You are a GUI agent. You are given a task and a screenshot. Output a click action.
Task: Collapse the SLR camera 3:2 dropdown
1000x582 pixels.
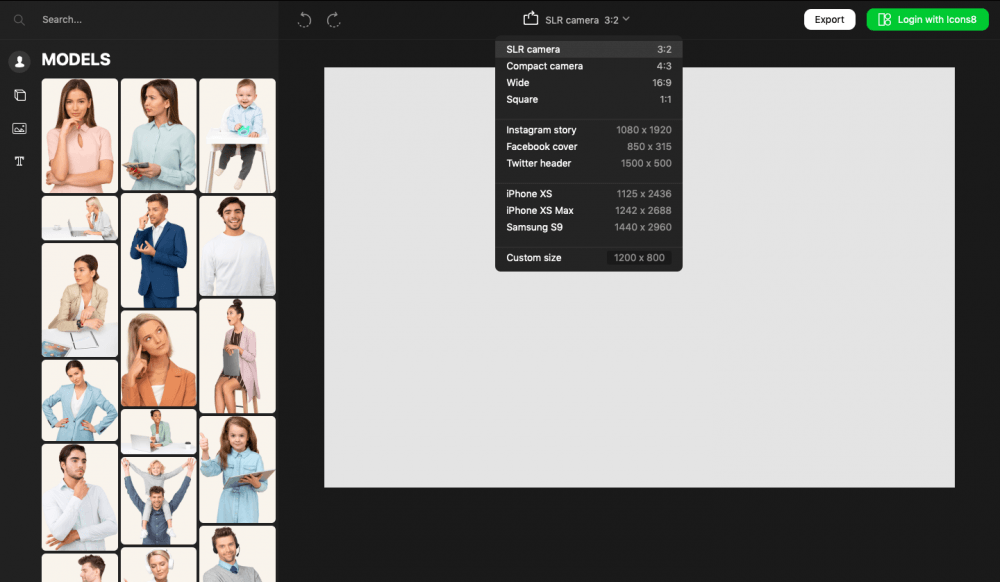pyautogui.click(x=588, y=20)
